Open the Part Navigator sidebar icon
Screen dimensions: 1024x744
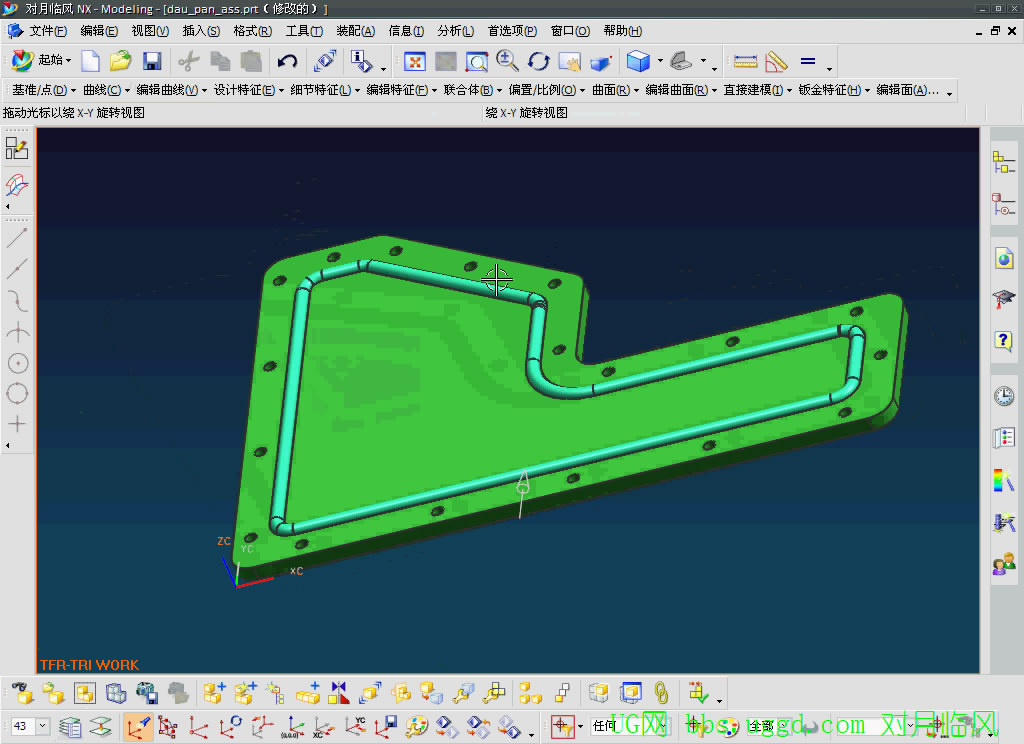1004,204
